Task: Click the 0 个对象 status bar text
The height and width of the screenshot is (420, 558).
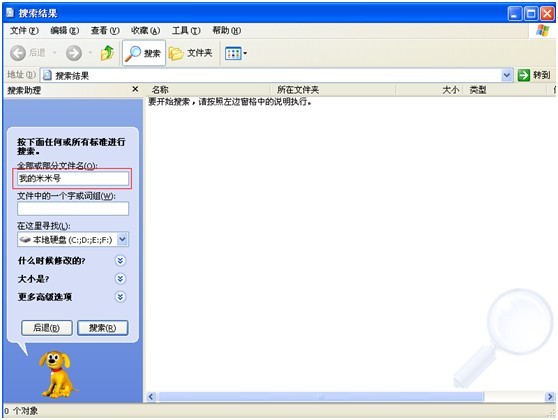Action: 21,411
